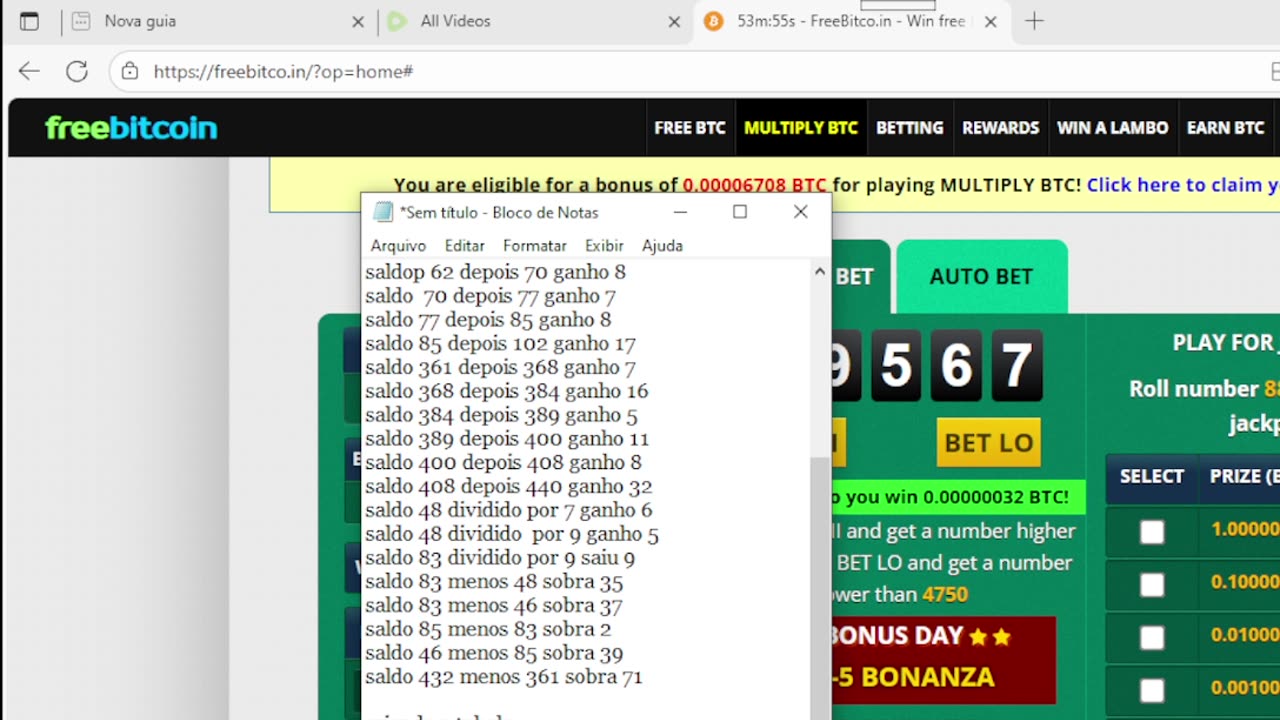Screen dimensions: 1280x720
Task: Close the FreeBitco.in tab
Action: pyautogui.click(x=990, y=21)
